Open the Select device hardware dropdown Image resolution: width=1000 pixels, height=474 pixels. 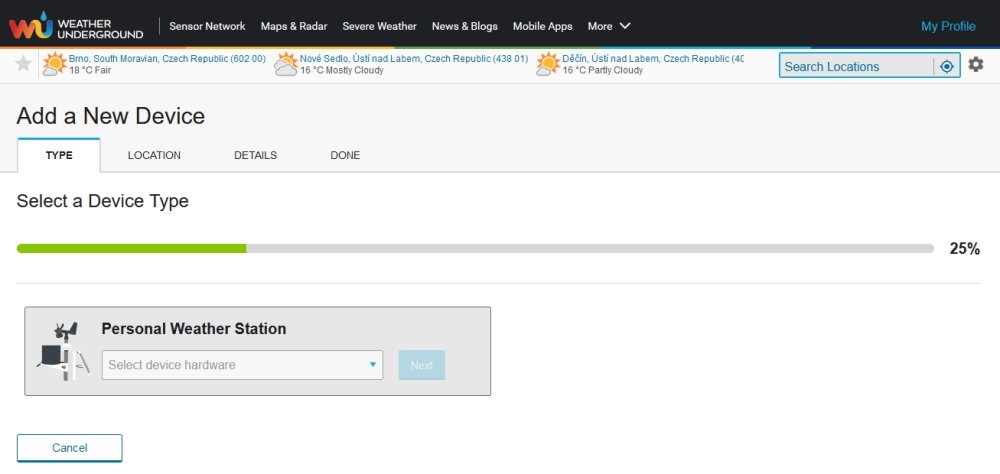coord(242,365)
